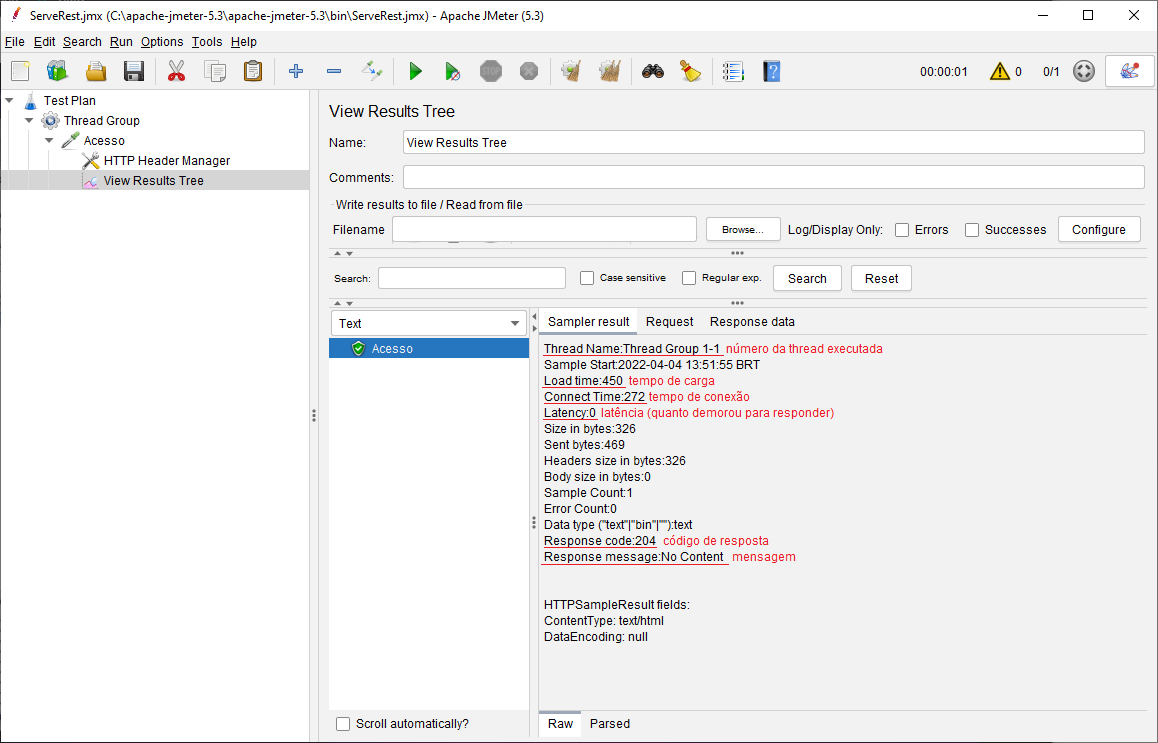Click the Search text input field

click(x=472, y=278)
